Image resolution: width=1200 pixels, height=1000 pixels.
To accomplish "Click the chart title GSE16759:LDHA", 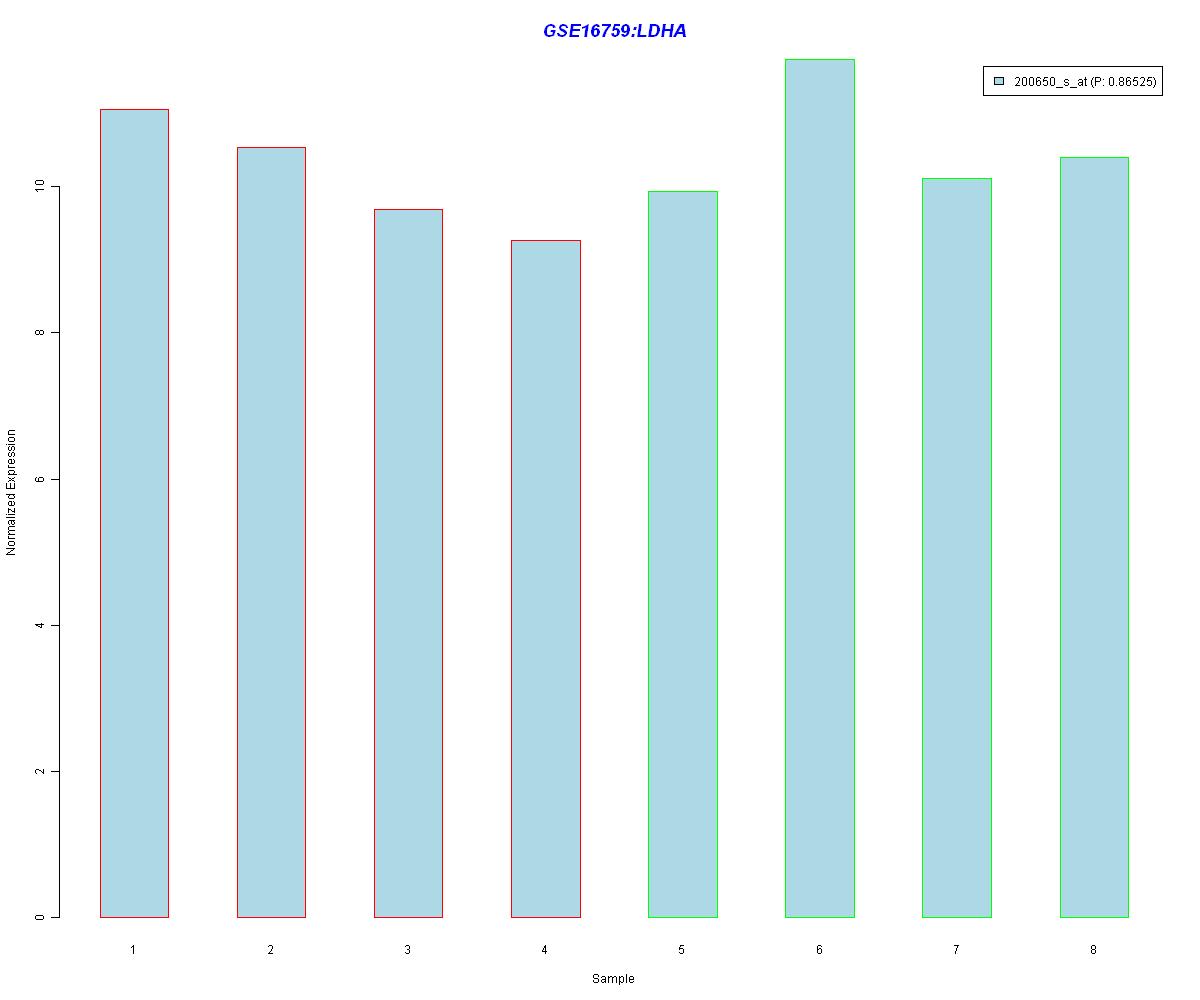I will click(x=614, y=31).
